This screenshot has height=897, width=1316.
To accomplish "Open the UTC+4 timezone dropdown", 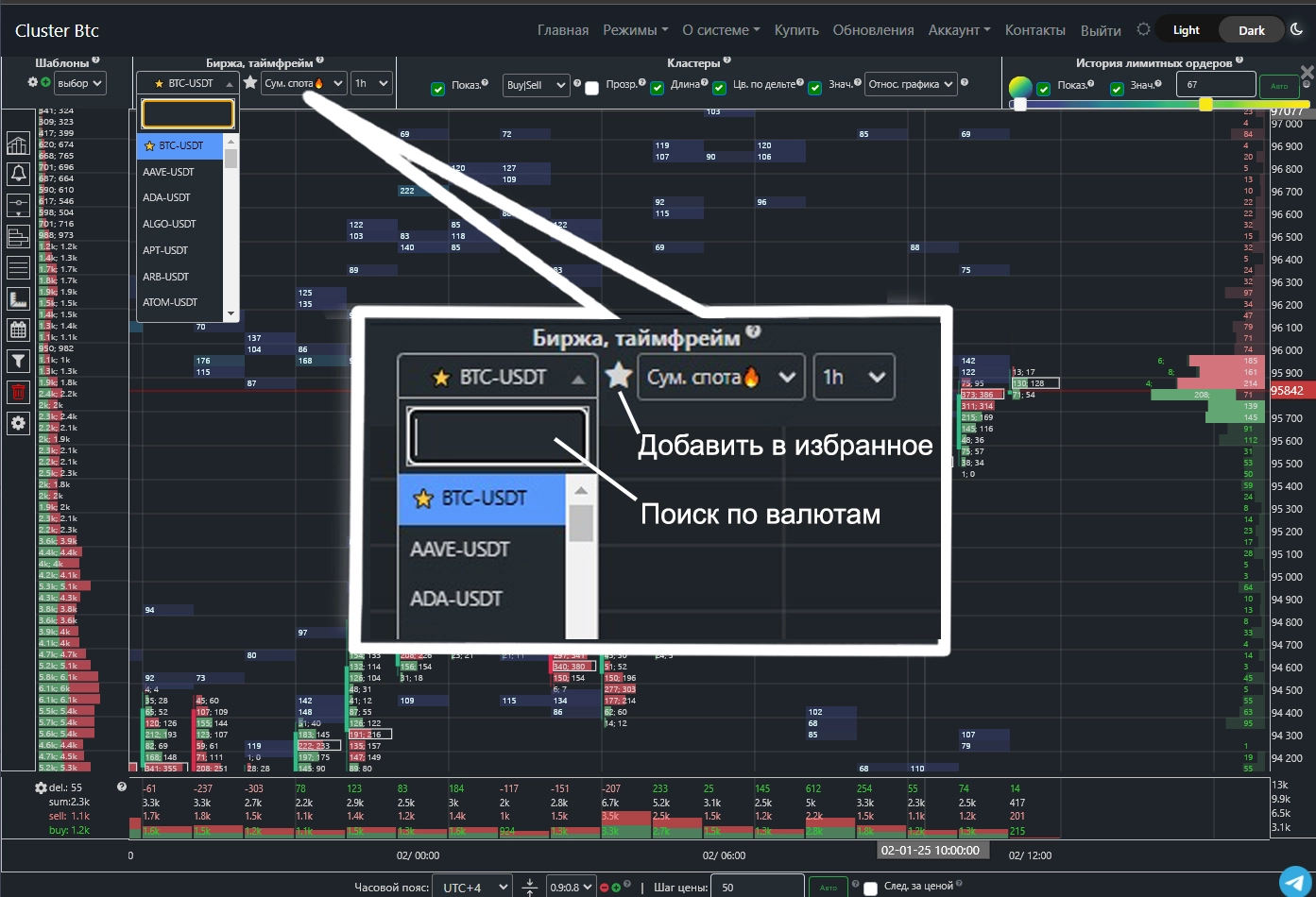I will (x=472, y=888).
